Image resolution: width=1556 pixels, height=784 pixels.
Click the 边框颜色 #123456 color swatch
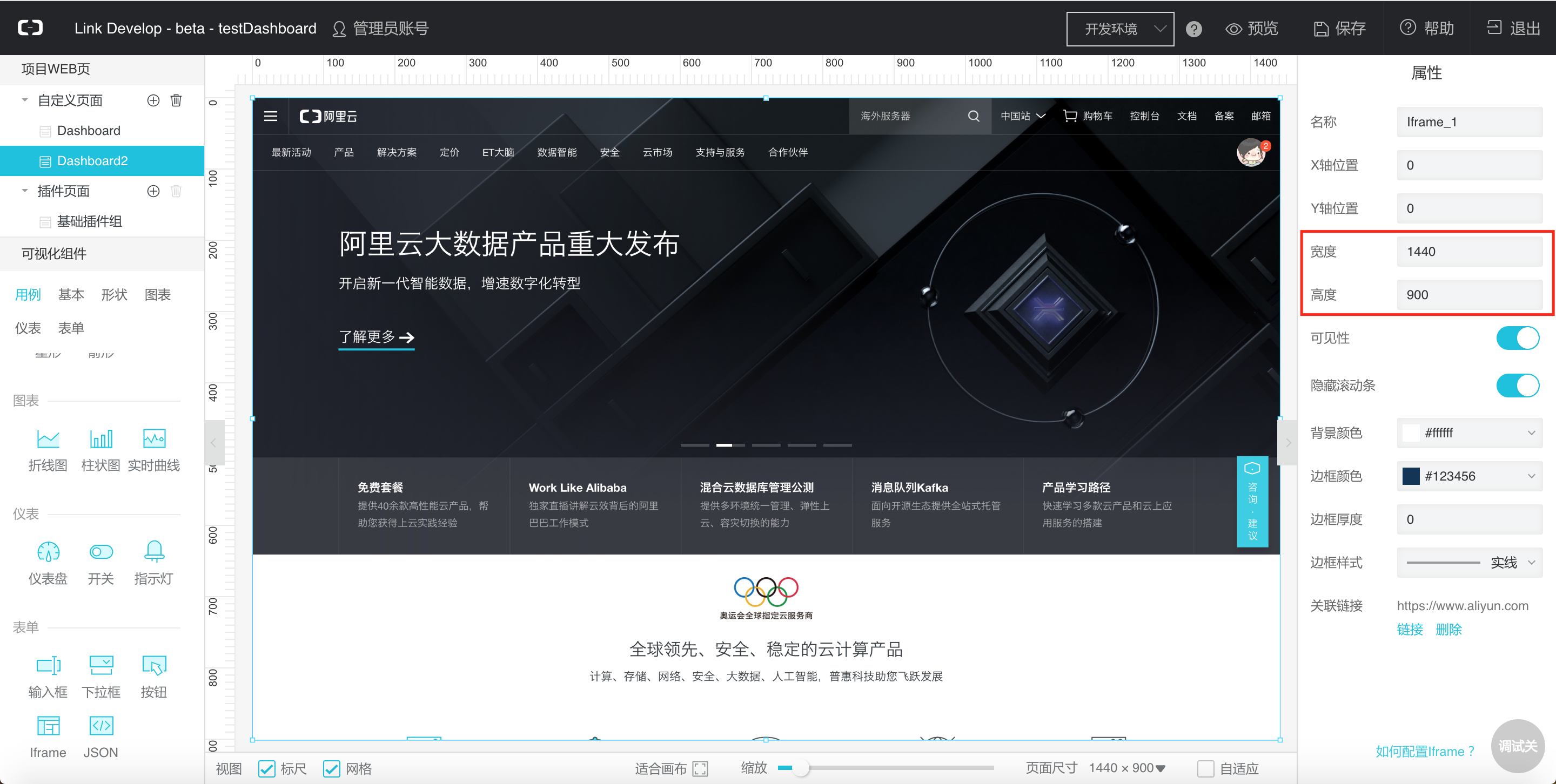pos(1411,476)
